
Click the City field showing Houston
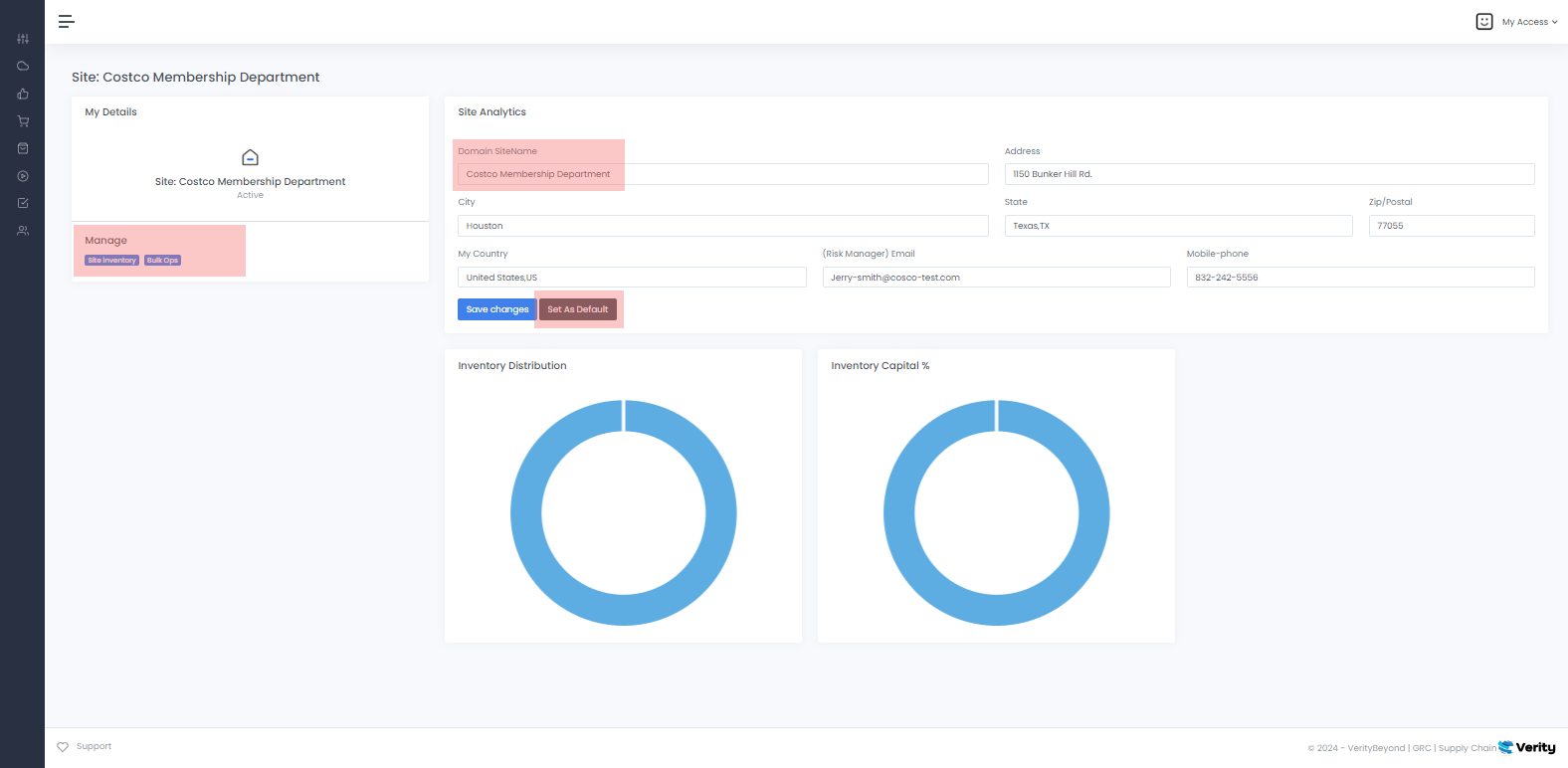tap(723, 226)
